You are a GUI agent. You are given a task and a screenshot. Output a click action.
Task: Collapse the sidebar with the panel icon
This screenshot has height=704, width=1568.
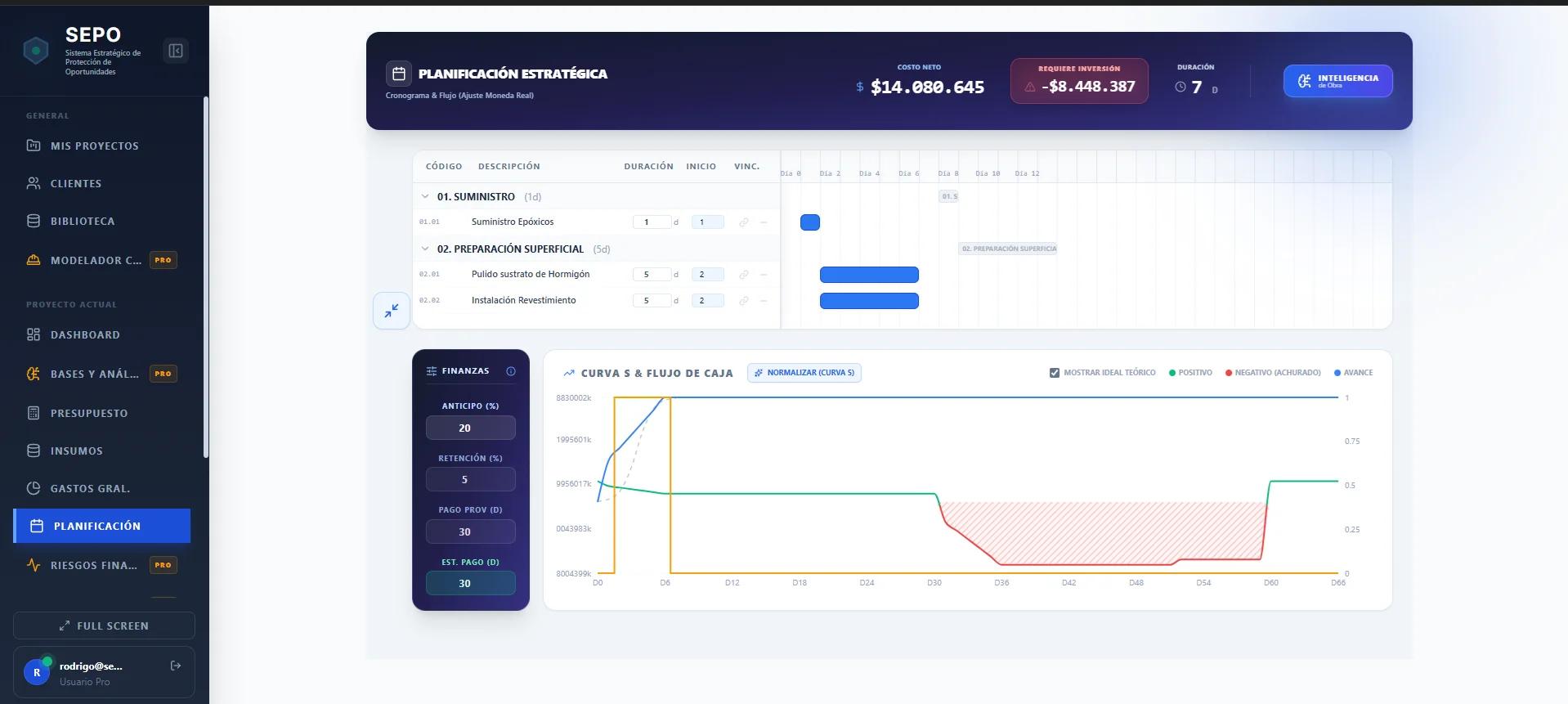tap(176, 51)
